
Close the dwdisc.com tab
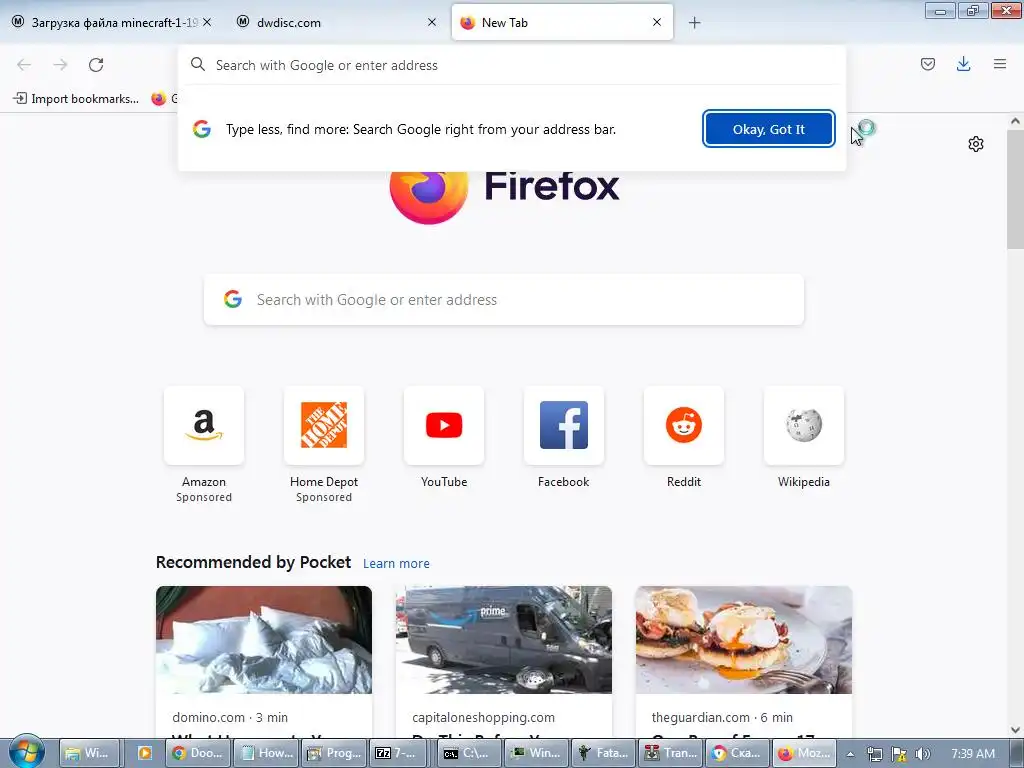coord(432,23)
